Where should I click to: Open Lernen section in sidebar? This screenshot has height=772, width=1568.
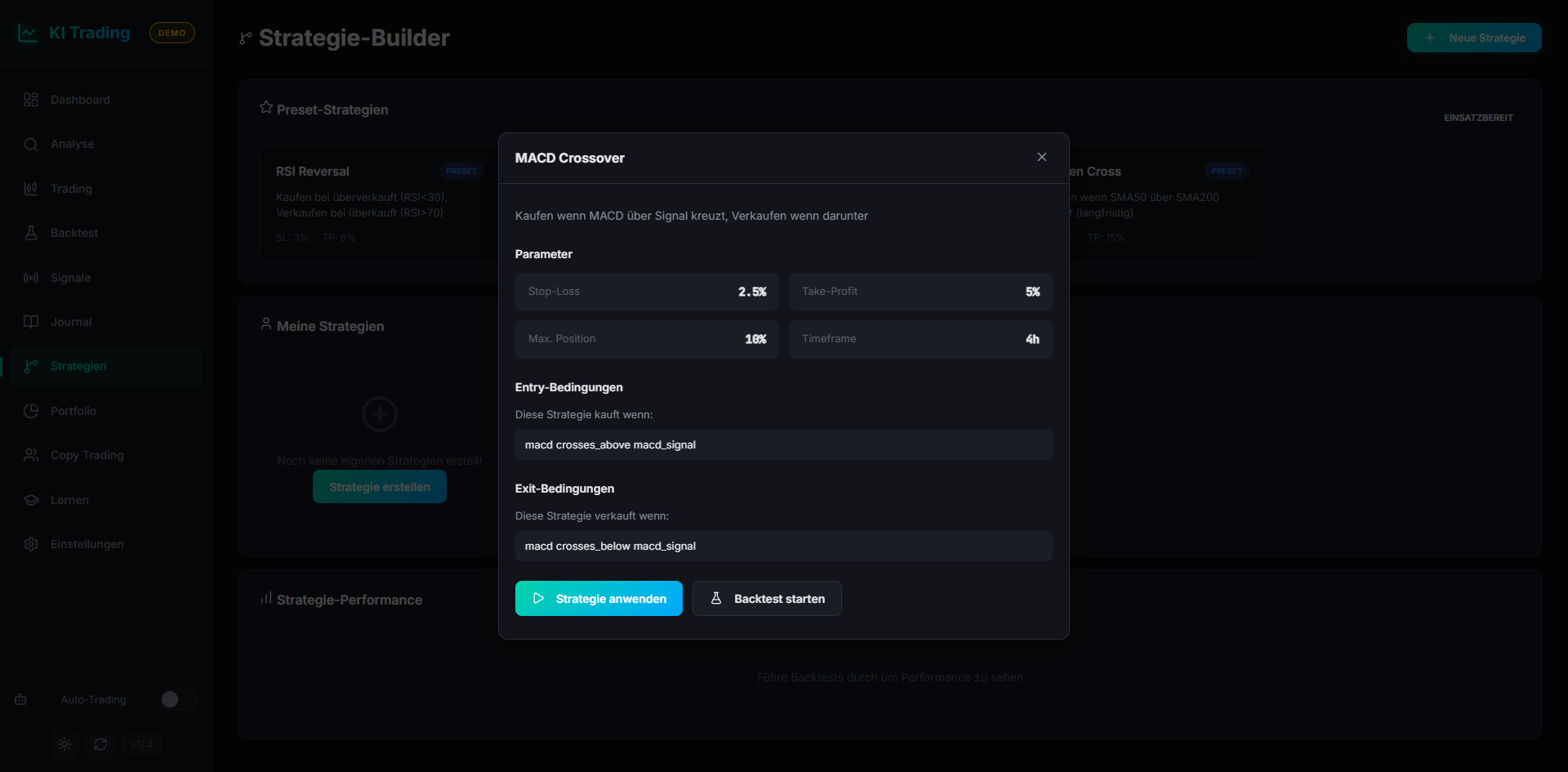click(69, 500)
